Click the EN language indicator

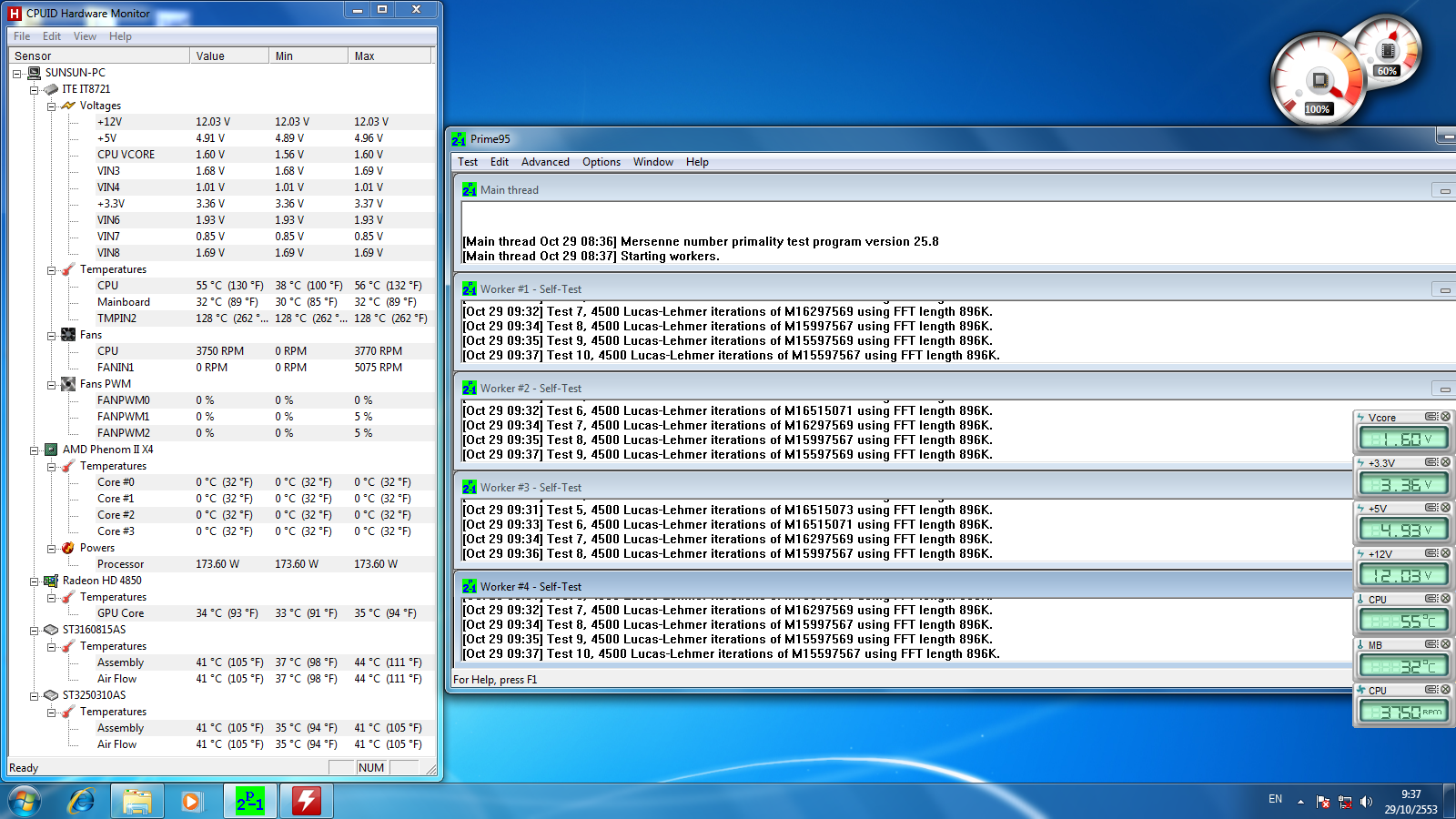(x=1275, y=799)
